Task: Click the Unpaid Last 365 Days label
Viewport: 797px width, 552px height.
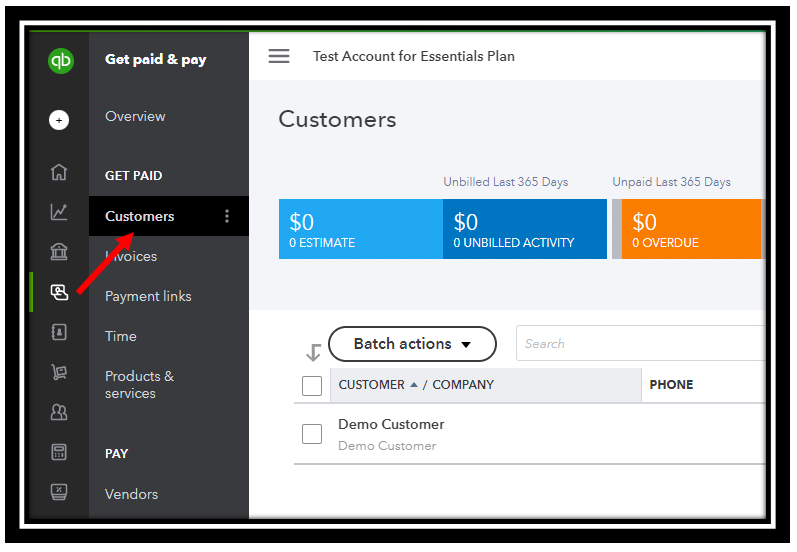Action: [671, 182]
